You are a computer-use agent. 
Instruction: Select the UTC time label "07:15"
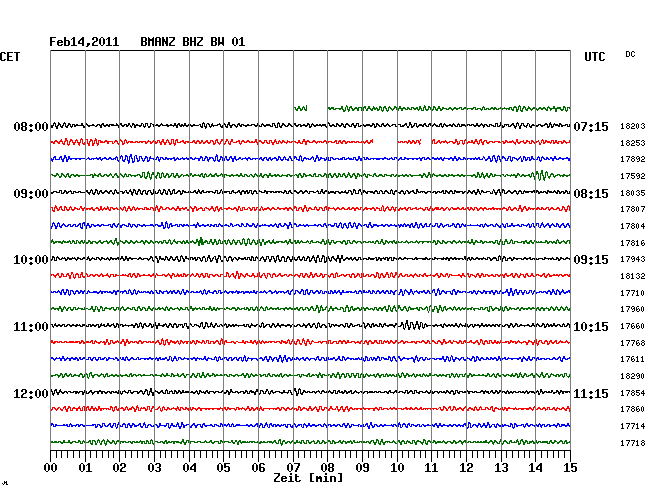click(x=591, y=126)
